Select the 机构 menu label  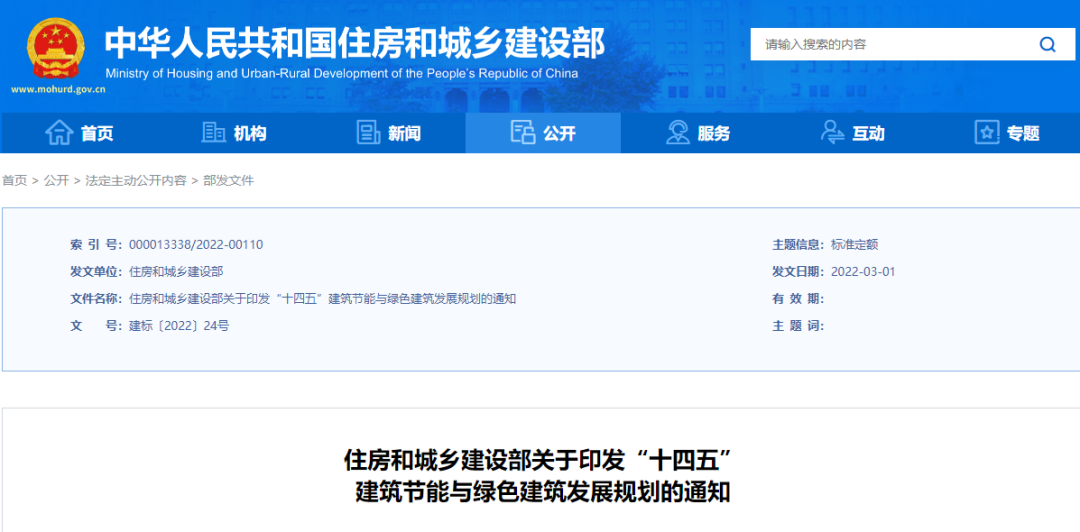pyautogui.click(x=250, y=133)
